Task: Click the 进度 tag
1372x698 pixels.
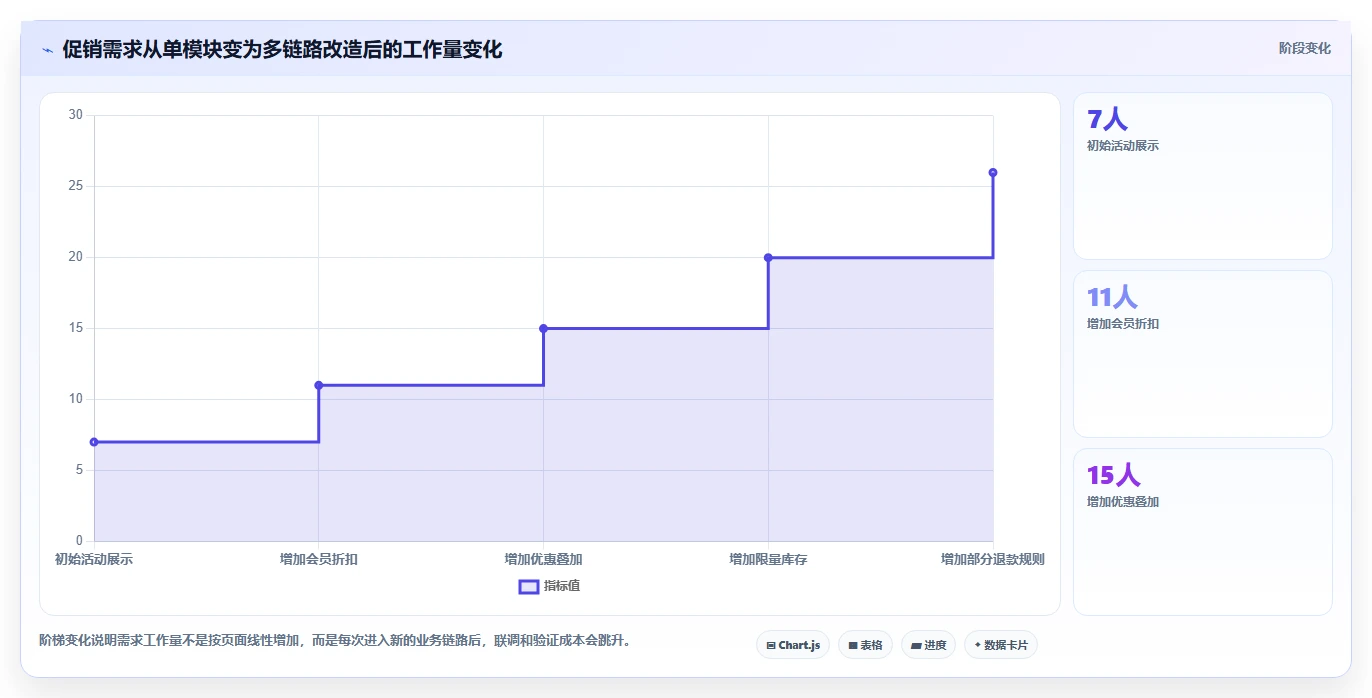Action: pos(928,645)
